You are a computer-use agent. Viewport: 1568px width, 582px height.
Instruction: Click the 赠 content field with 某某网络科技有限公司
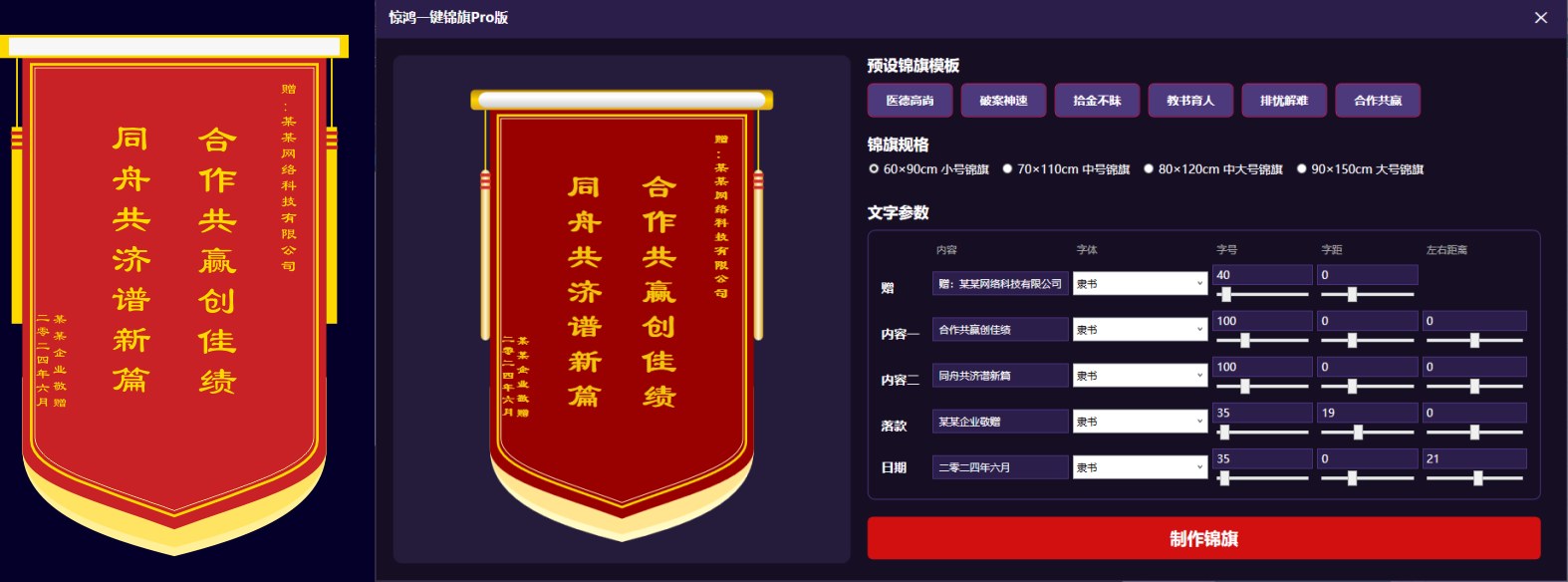(1000, 284)
